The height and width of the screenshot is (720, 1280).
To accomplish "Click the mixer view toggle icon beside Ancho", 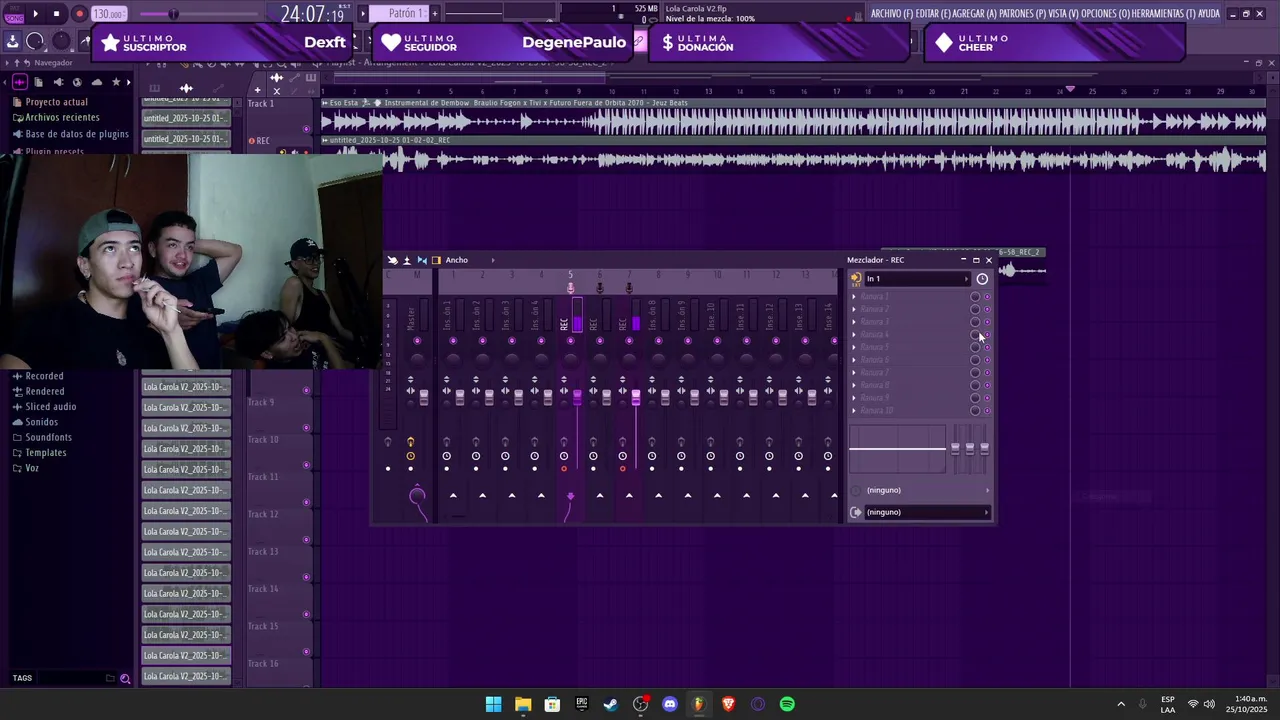I will (436, 260).
